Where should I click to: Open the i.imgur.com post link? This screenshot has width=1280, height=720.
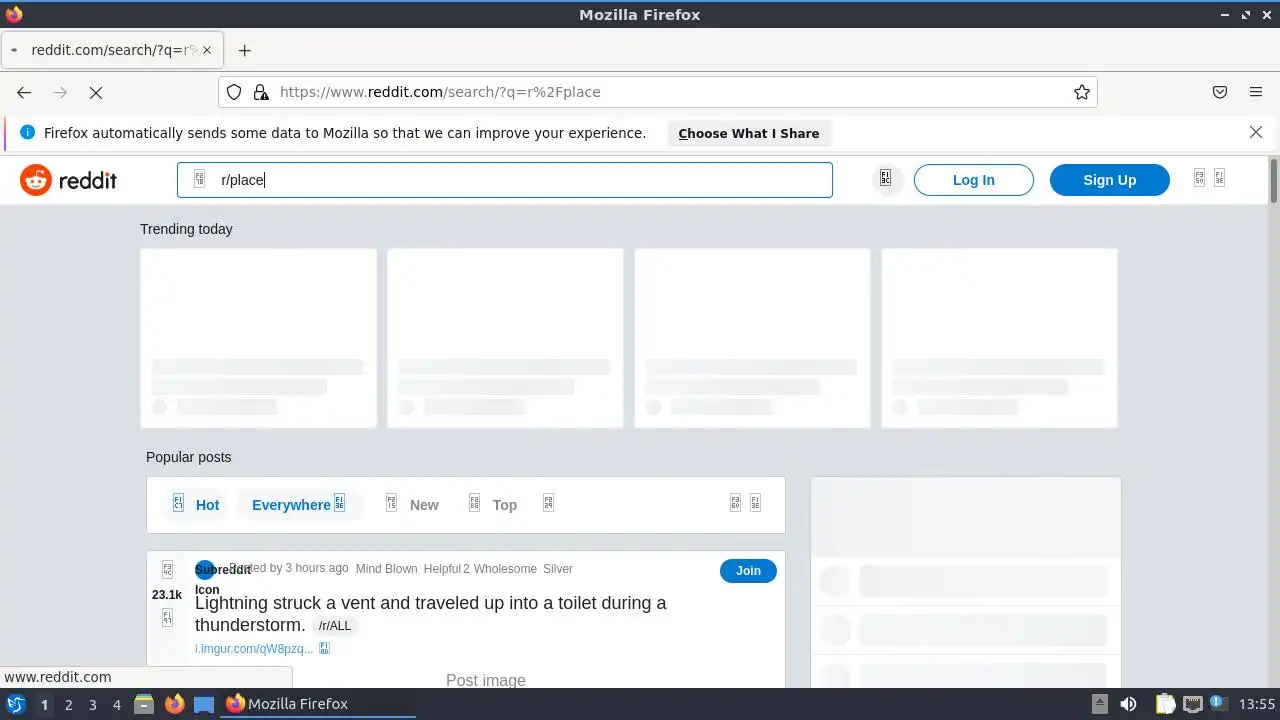pyautogui.click(x=254, y=649)
